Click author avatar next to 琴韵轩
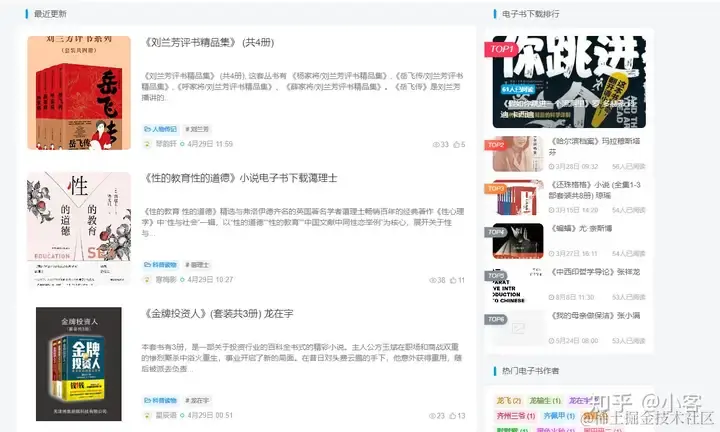 147,144
